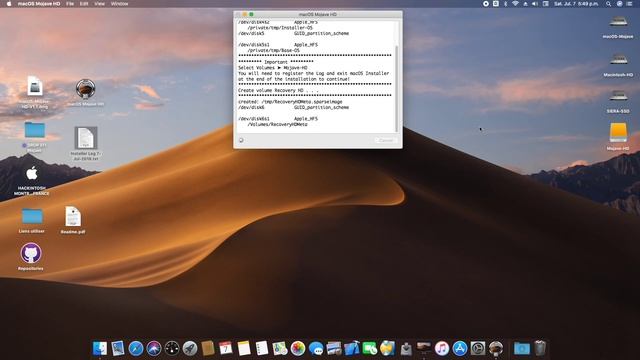Open App Store from the Dock

tap(460, 348)
